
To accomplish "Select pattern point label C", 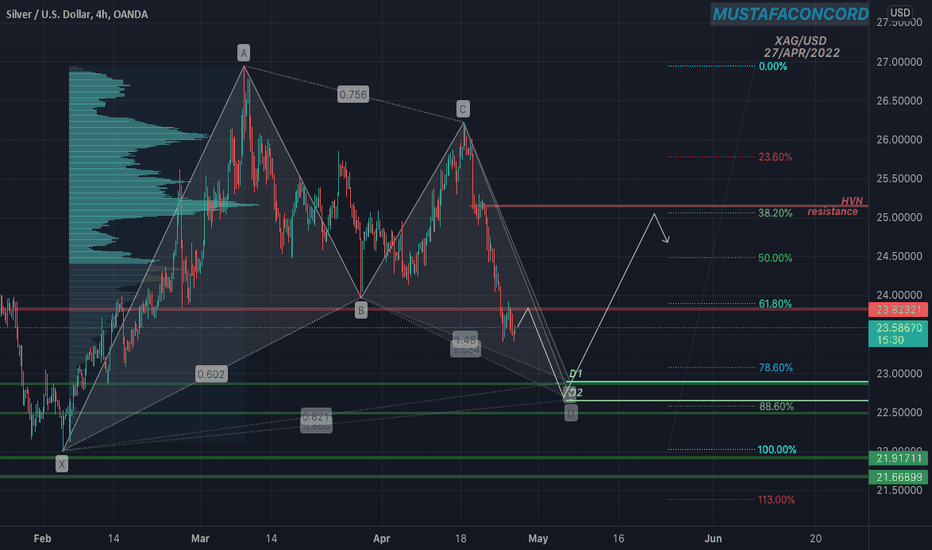I will [x=463, y=109].
